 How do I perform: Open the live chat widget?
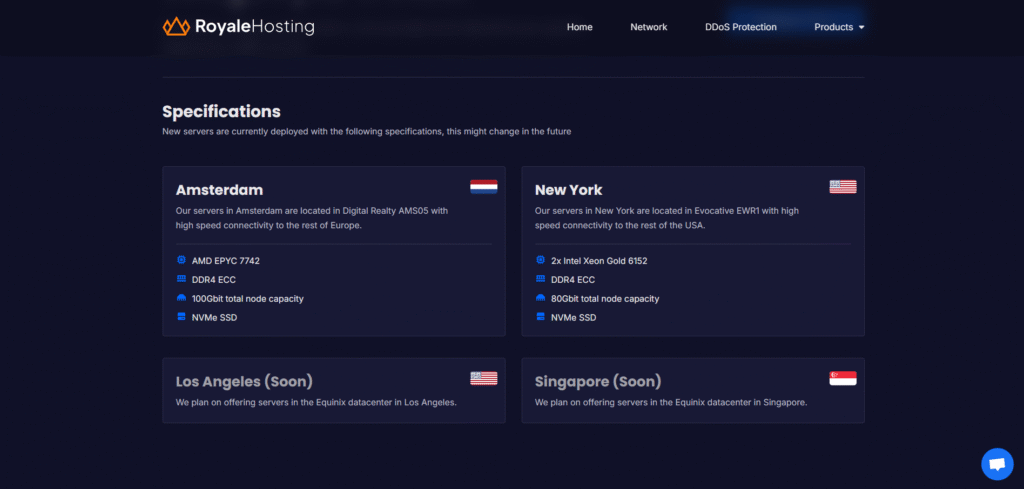click(x=996, y=464)
